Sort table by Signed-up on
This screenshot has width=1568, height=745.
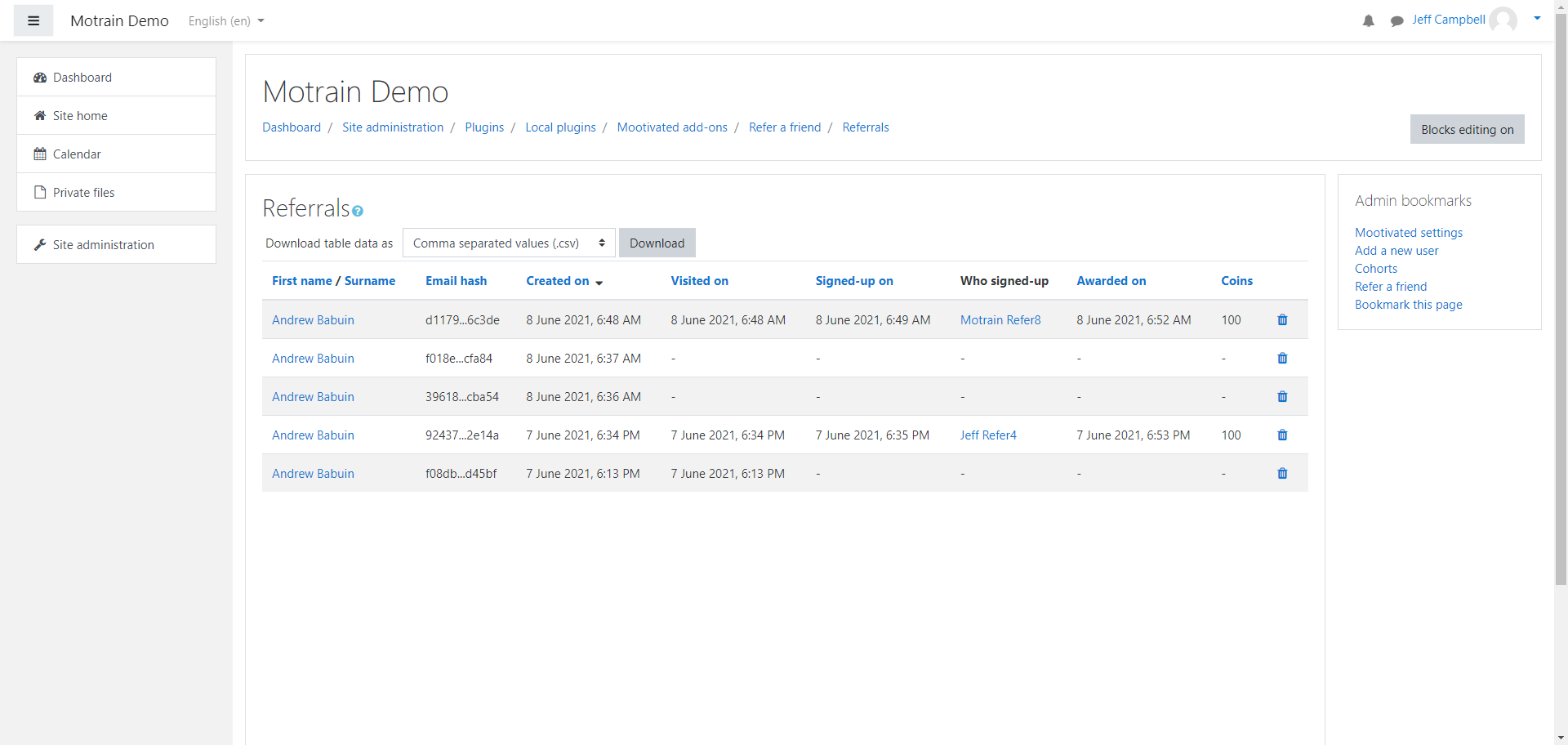854,281
